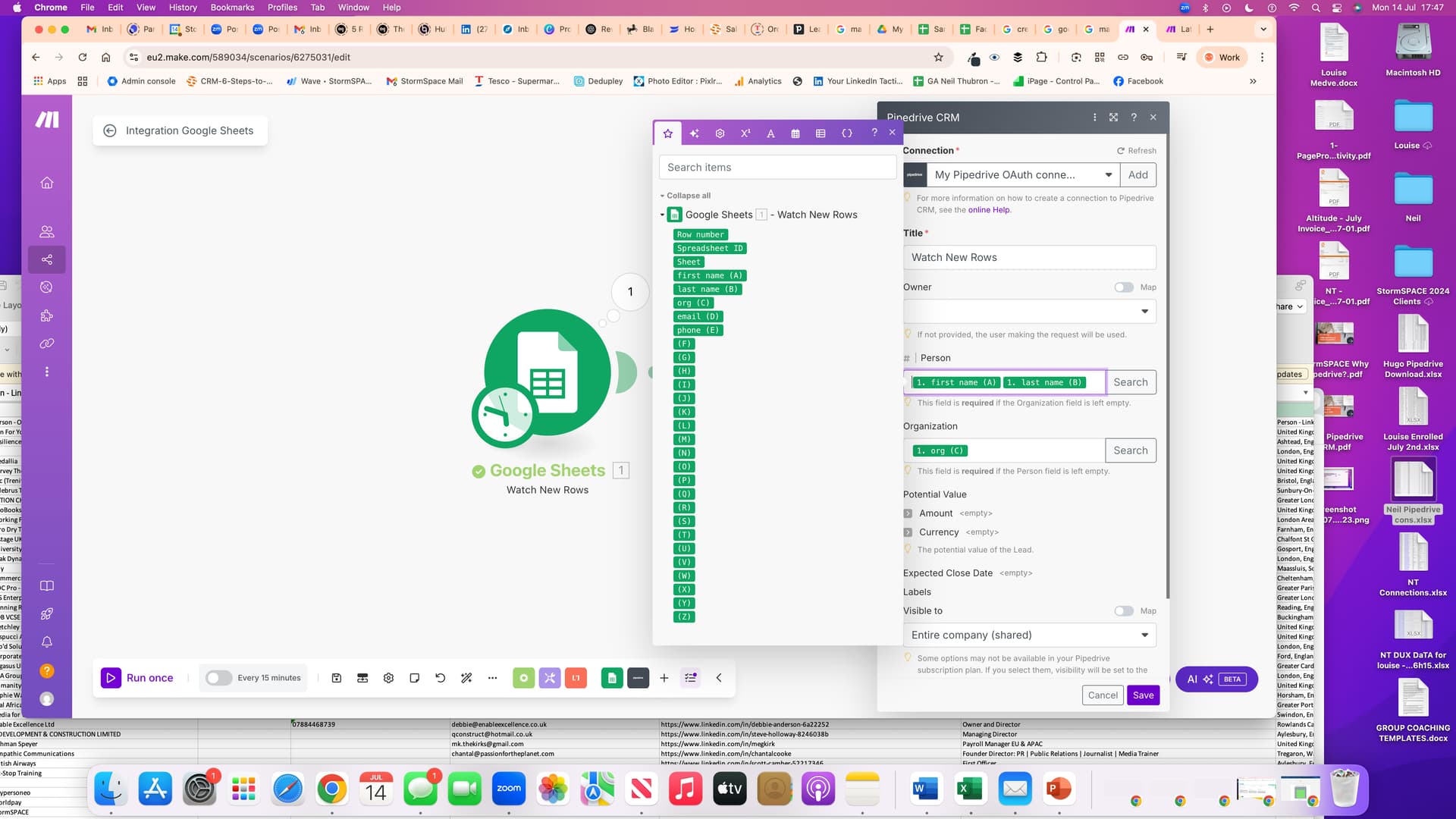
Task: Click the auto-align magic wand icon
Action: tap(466, 678)
